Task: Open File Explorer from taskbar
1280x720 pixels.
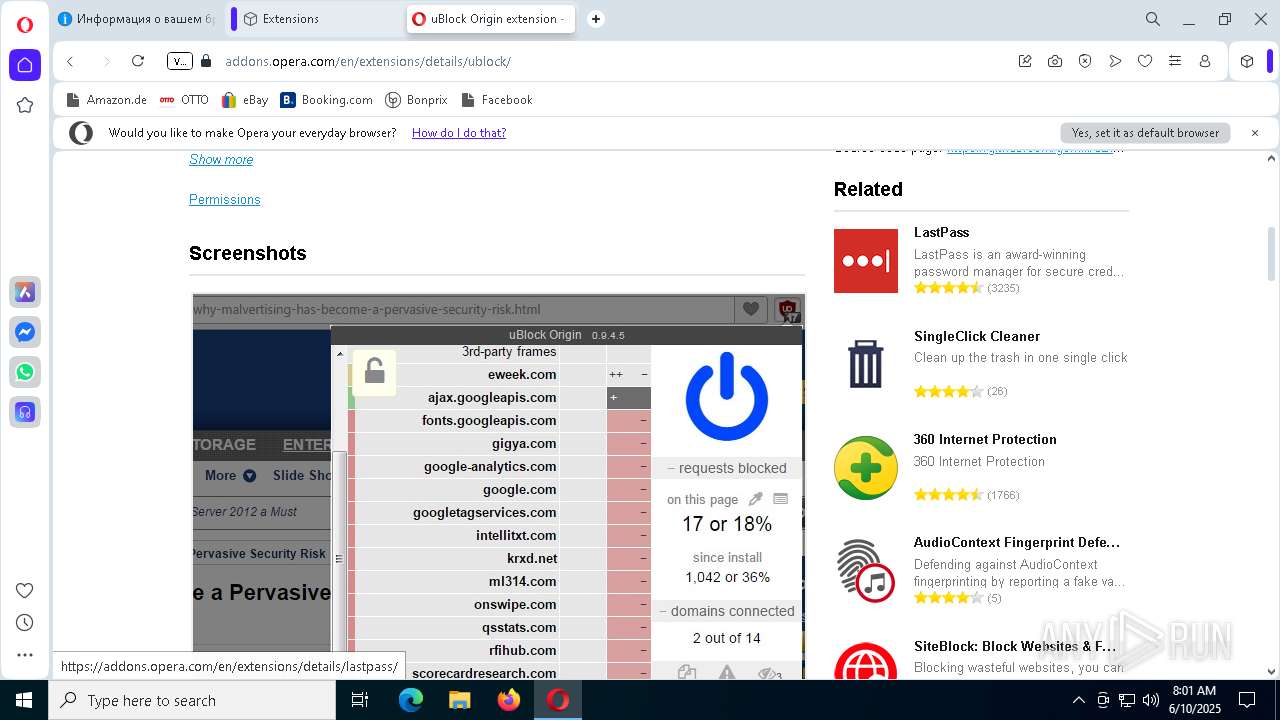Action: coord(459,700)
